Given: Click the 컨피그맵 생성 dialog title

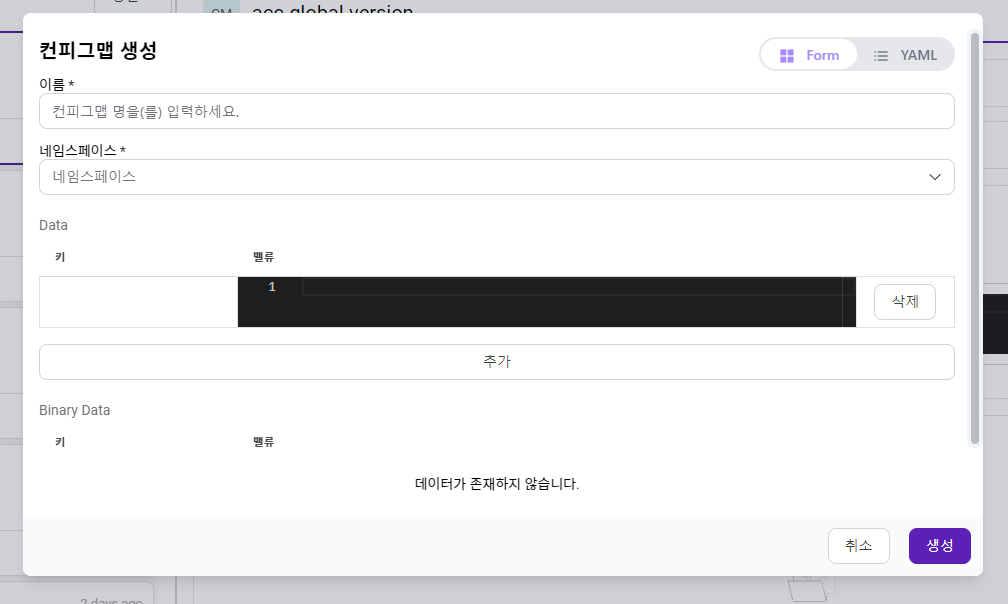Looking at the screenshot, I should point(98,50).
